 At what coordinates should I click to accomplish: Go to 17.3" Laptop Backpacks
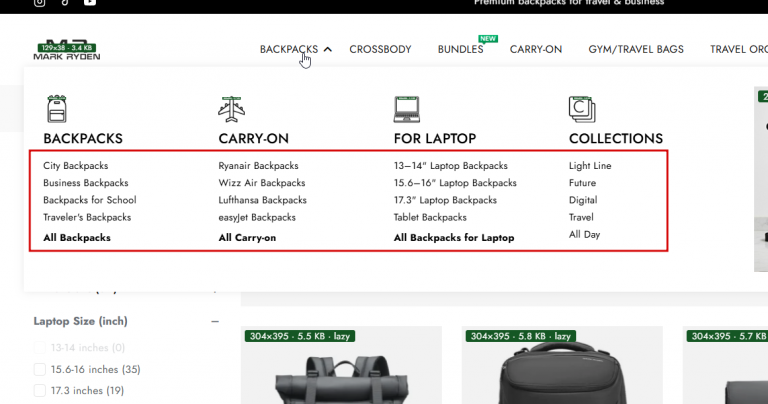(445, 200)
